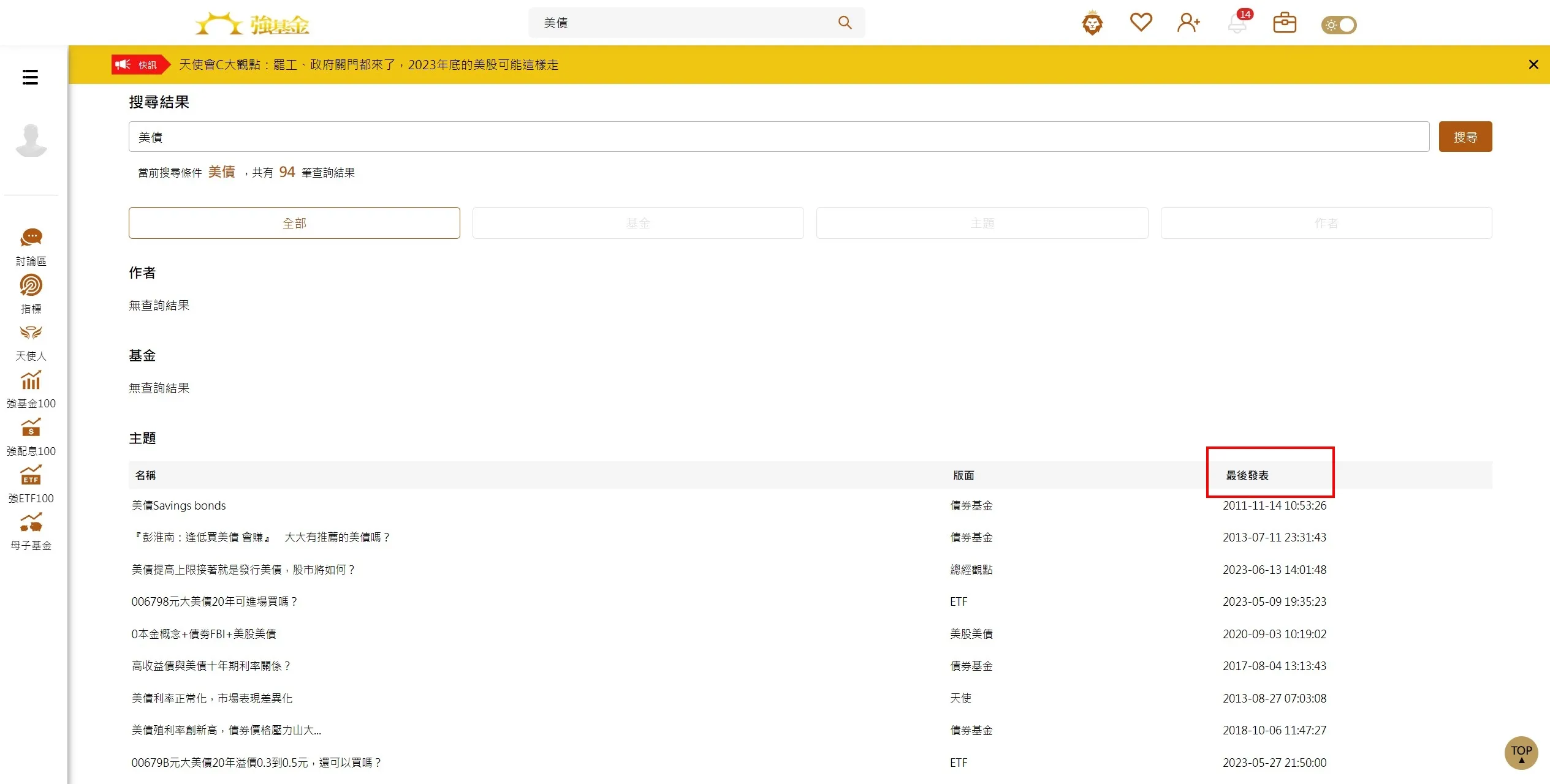Image resolution: width=1550 pixels, height=784 pixels.
Task: Close the yellow news banner
Action: point(1533,64)
